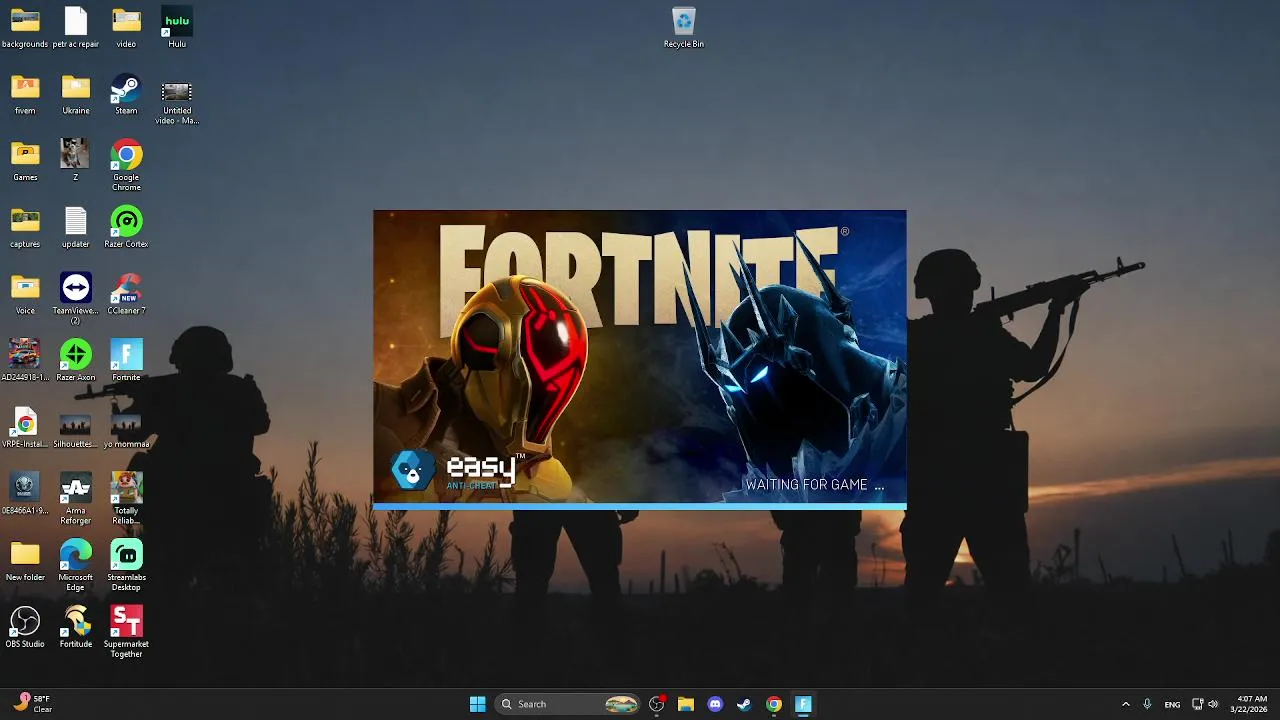Open the Windows Start menu
The width and height of the screenshot is (1280, 720).
click(x=478, y=704)
